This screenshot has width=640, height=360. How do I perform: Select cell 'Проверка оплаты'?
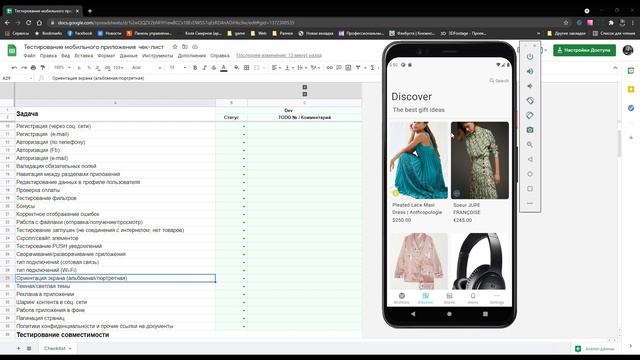click(x=115, y=190)
